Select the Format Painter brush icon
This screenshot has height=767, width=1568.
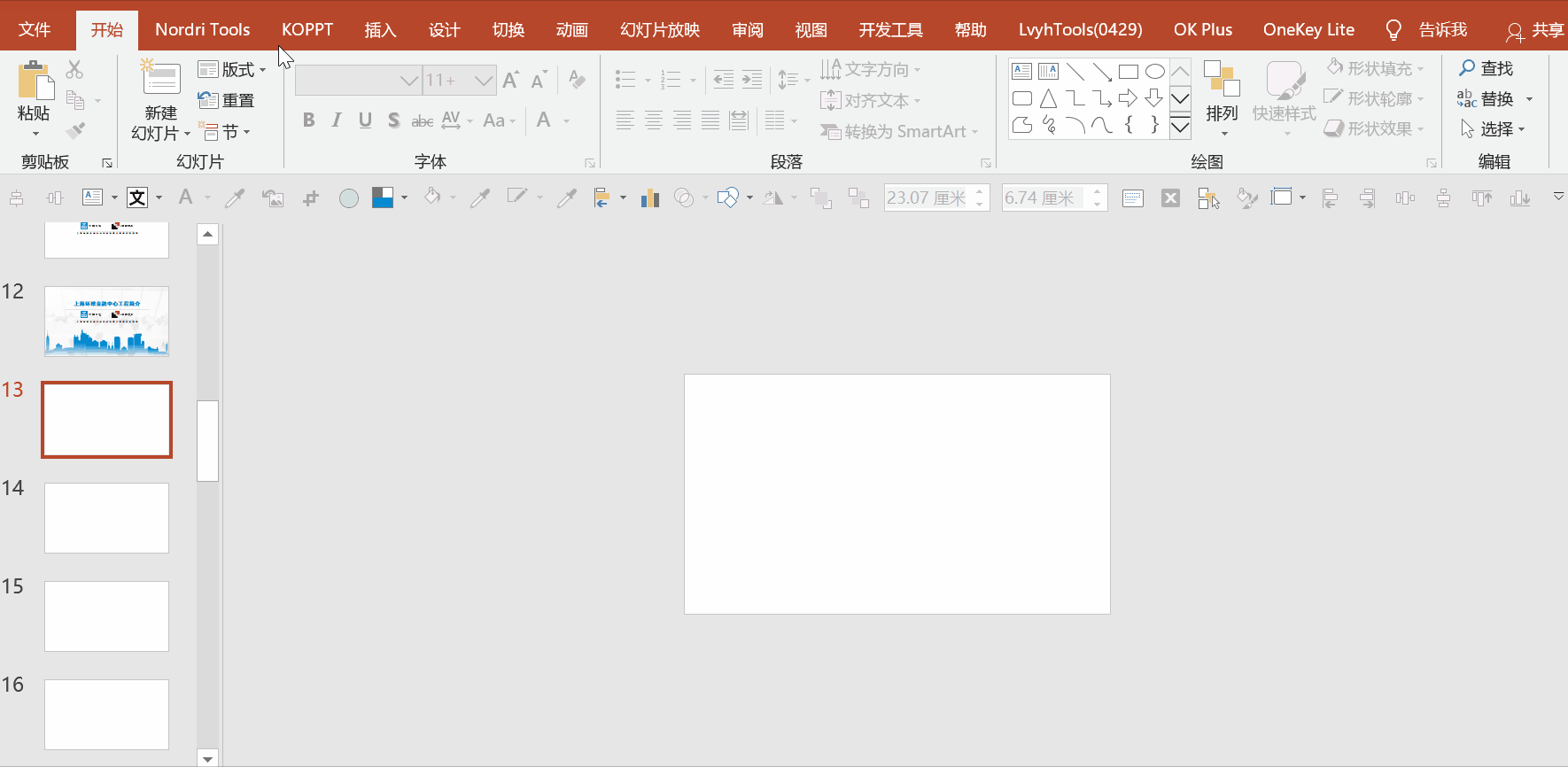coord(75,131)
